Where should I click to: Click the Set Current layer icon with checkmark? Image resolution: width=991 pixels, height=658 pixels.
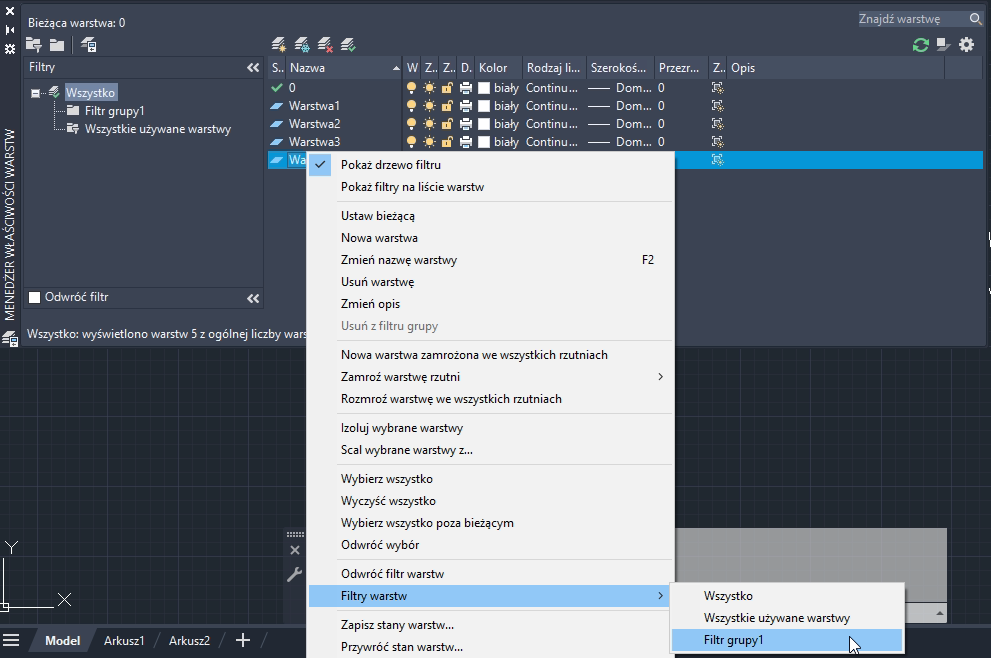coord(348,45)
